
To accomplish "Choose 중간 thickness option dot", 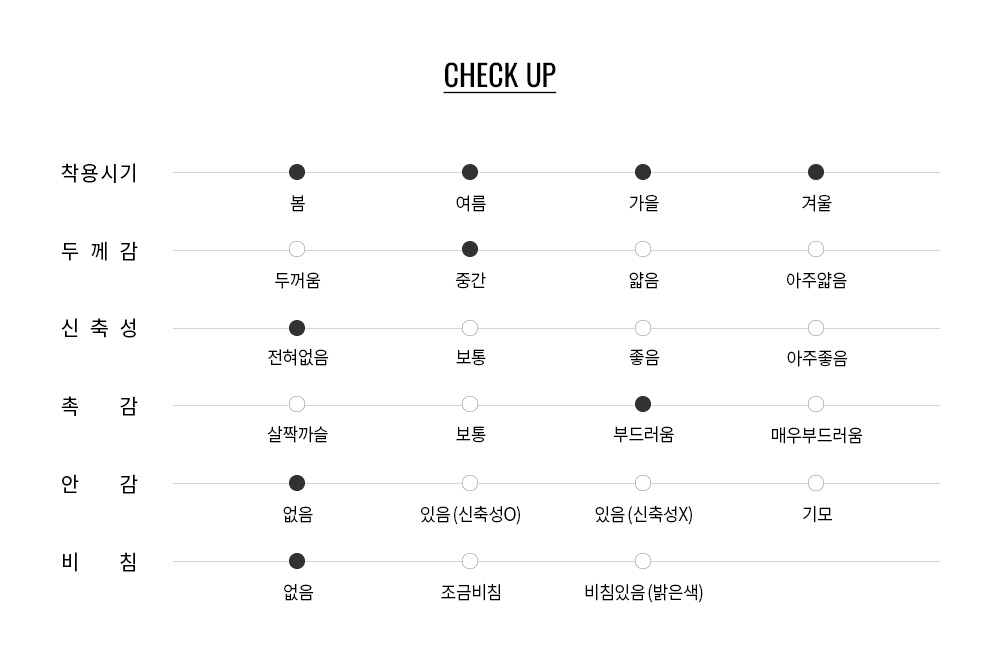I will click(470, 249).
